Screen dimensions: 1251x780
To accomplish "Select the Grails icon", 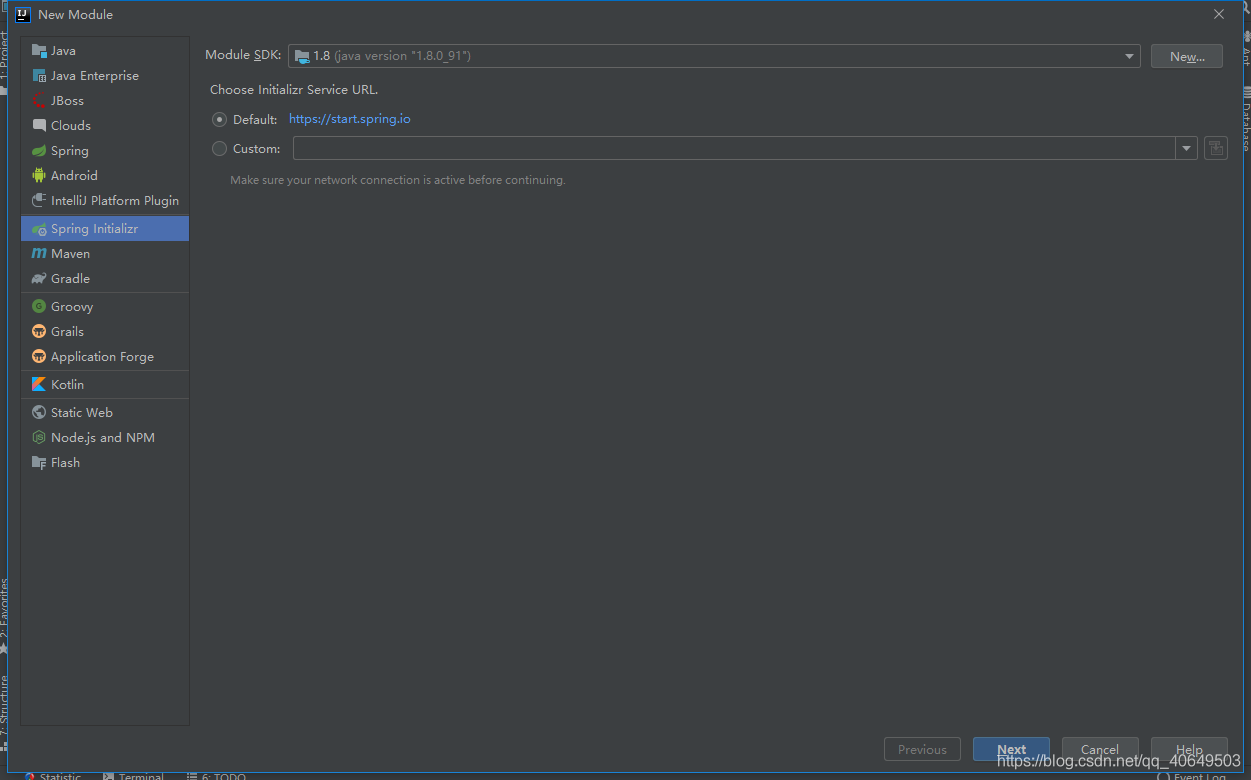I will [x=39, y=332].
